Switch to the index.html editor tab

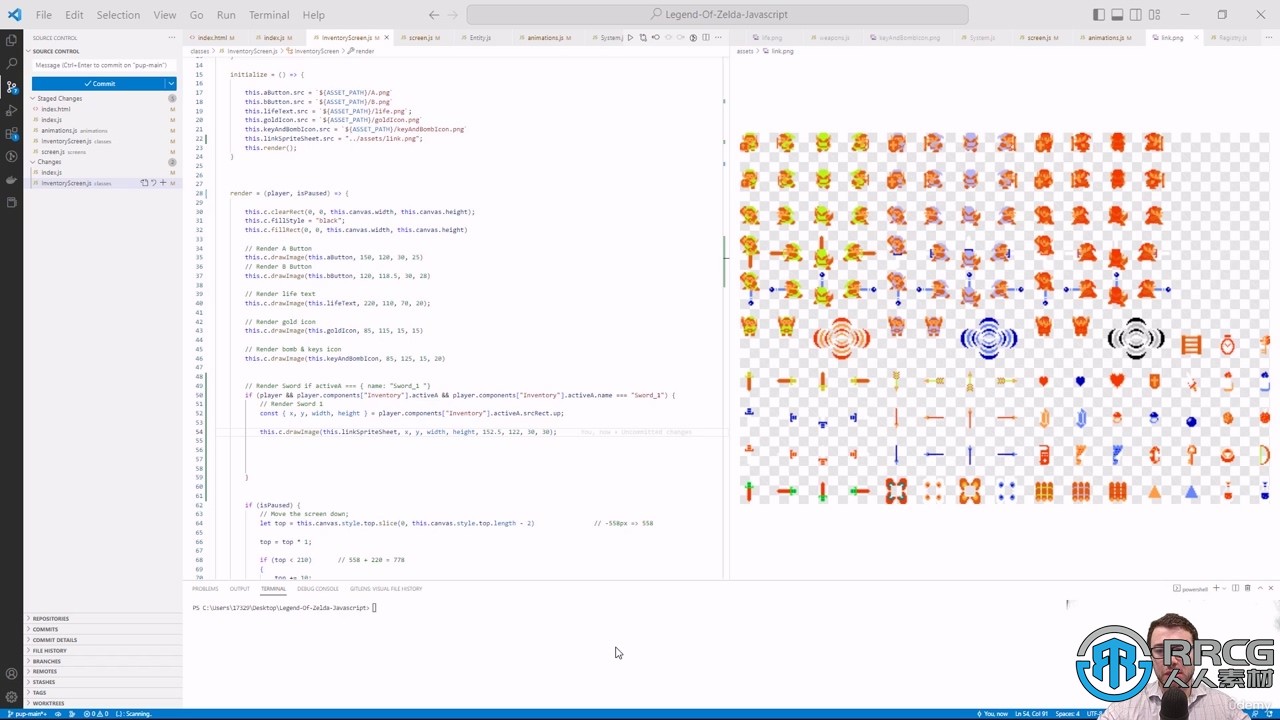pos(213,37)
